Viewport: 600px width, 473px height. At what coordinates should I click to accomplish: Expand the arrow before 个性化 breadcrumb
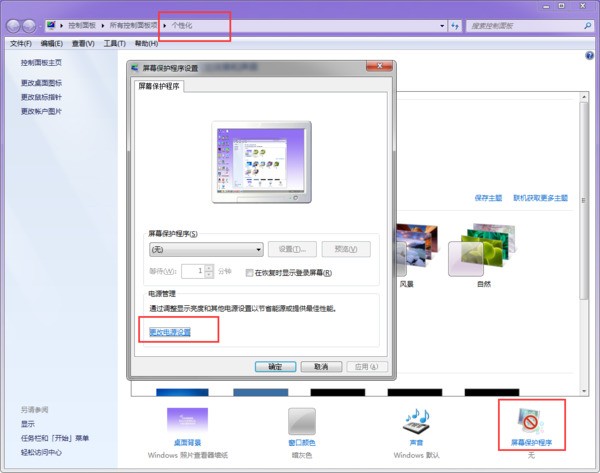tap(165, 26)
